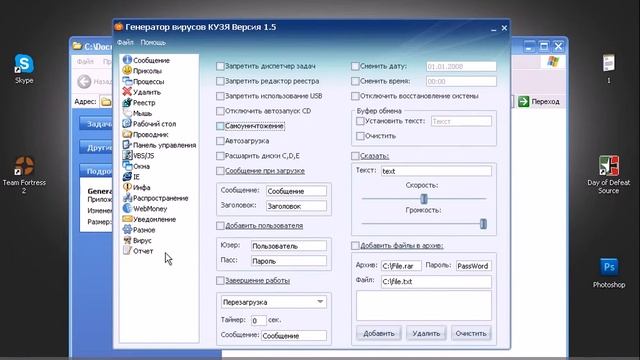640x360 pixels.
Task: Click the Файл path field C:\file.txt
Action: point(436,282)
